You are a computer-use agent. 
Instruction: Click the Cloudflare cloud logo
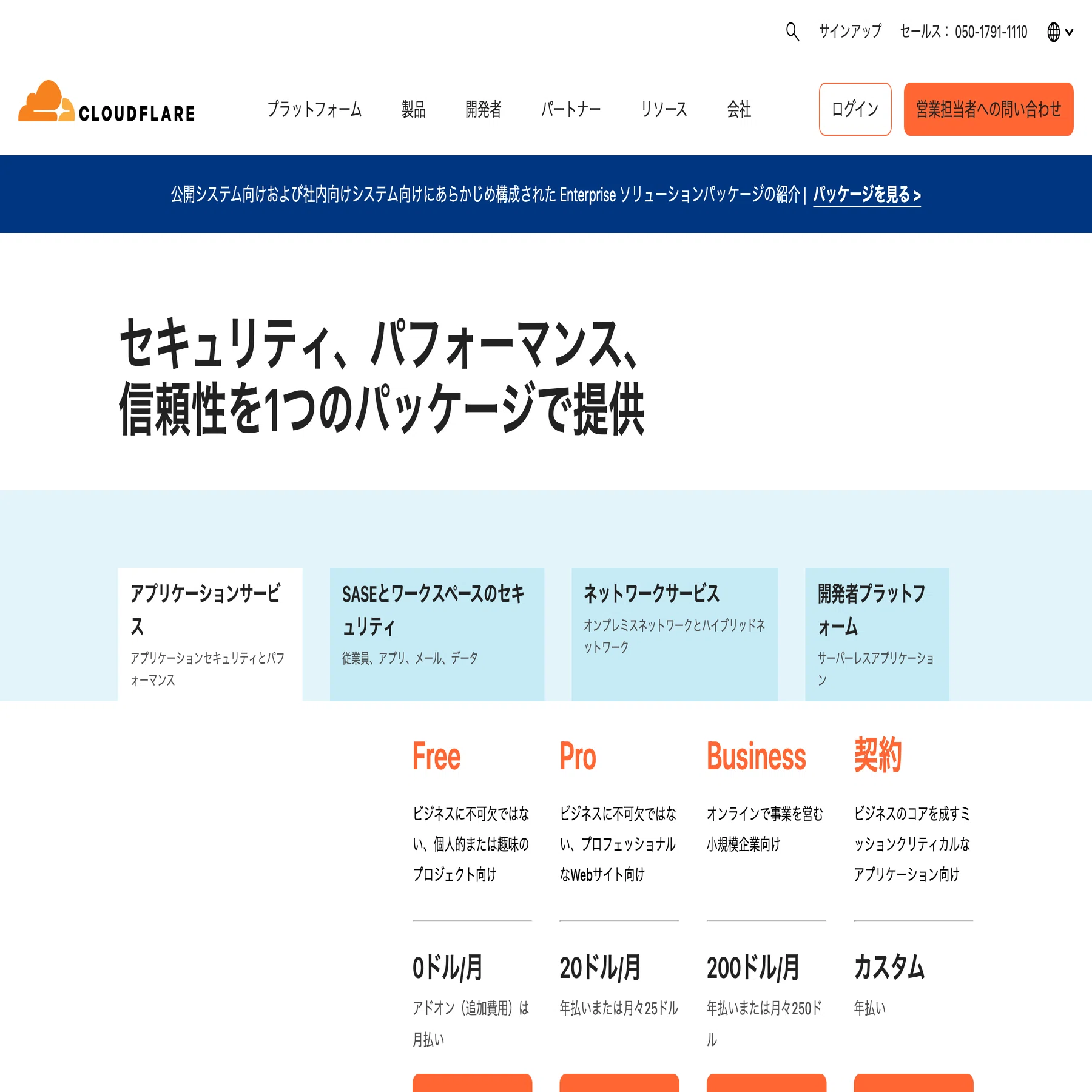coord(107,101)
